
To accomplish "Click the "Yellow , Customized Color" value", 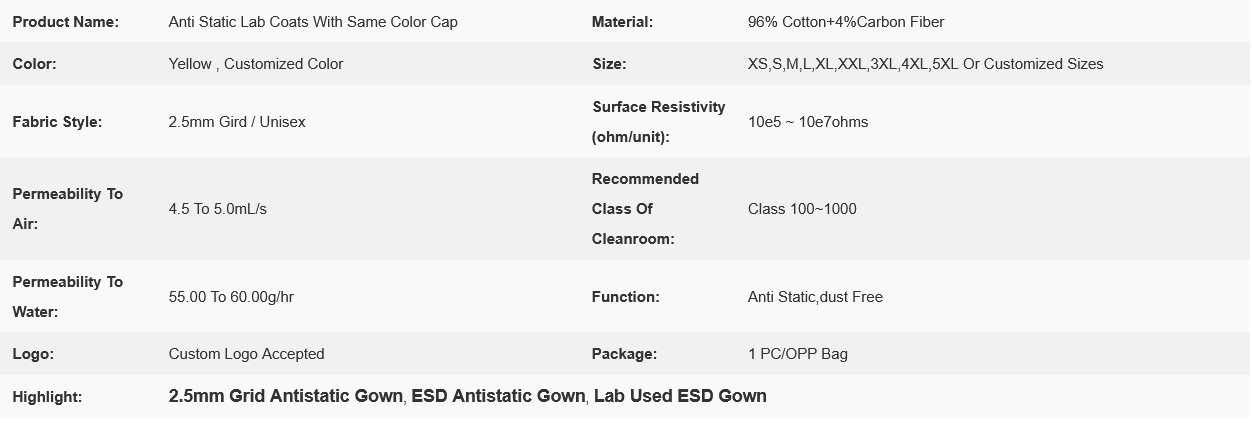I will click(256, 64).
